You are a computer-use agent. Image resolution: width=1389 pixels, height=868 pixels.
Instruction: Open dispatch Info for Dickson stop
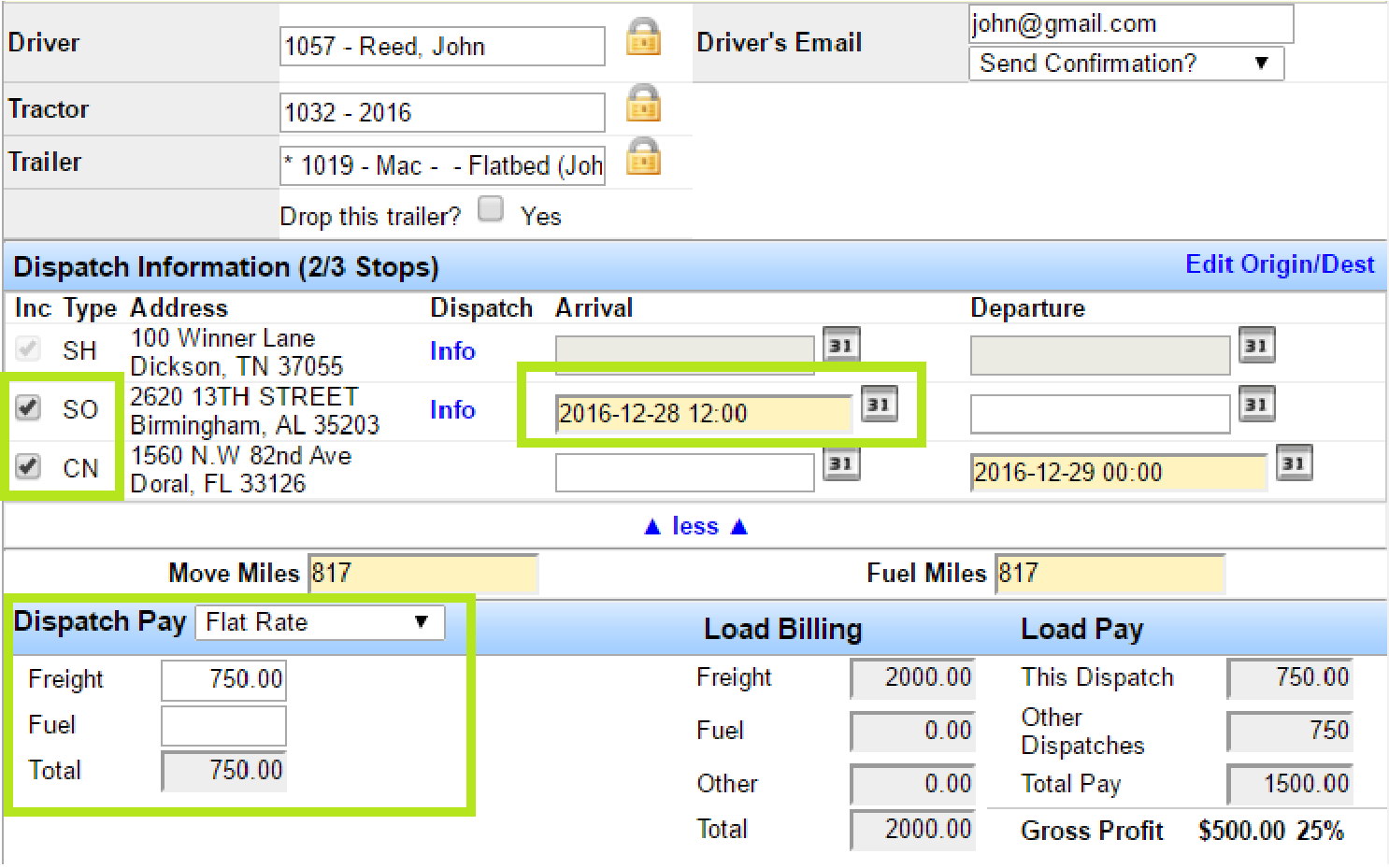pyautogui.click(x=452, y=351)
